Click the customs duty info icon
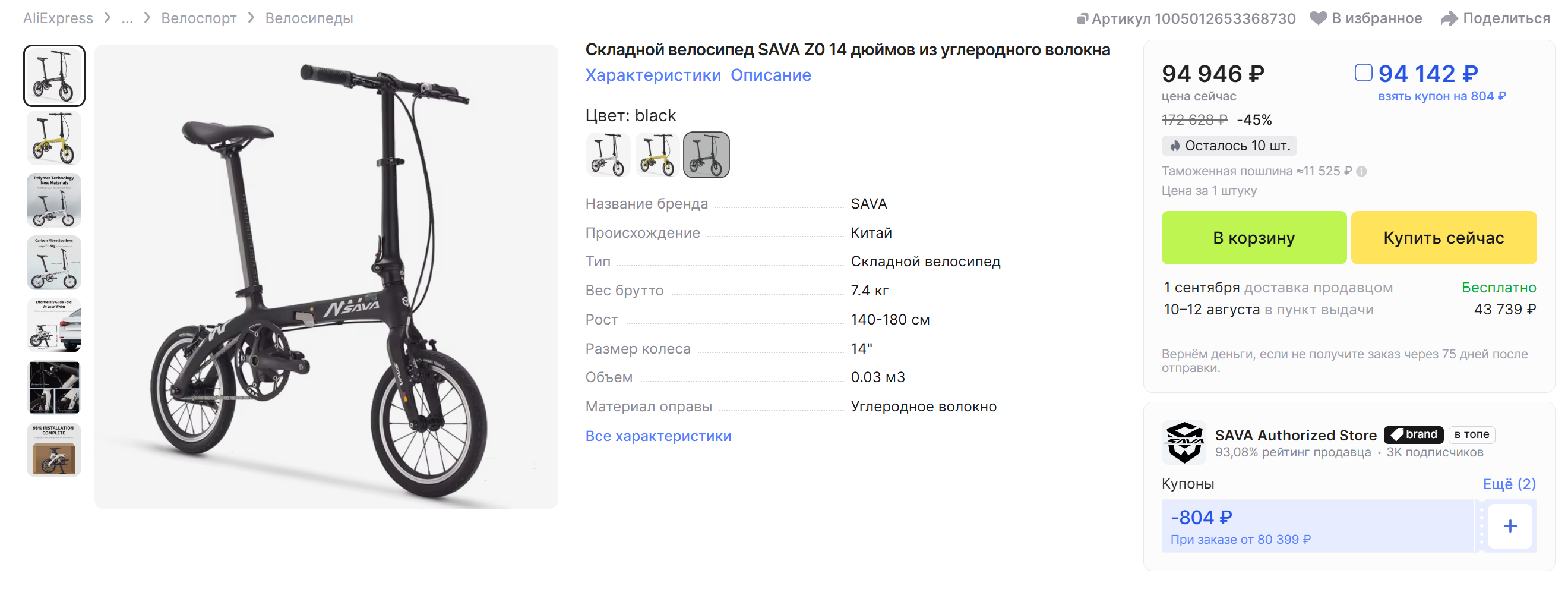The width and height of the screenshot is (1568, 589). (1362, 172)
